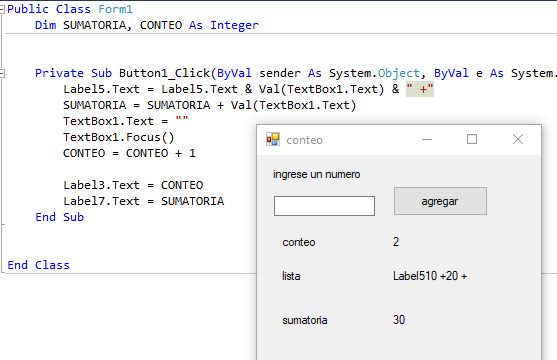557x360 pixels.
Task: Click the 'SUMATORIA = SUMATORIA + Val(TextBox1.Text)' line
Action: tap(210, 105)
